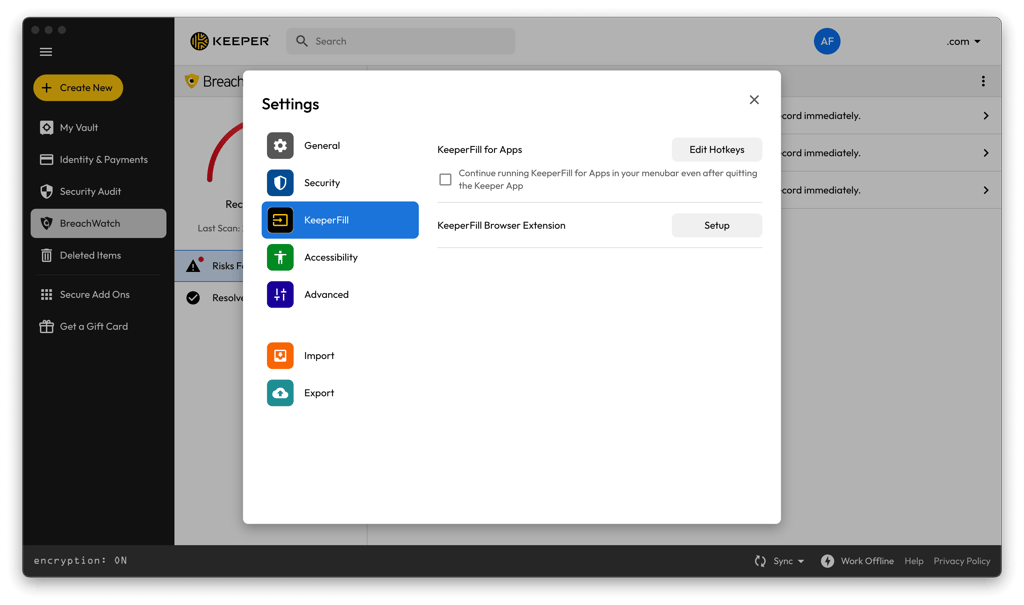Click the Security Audit shield icon
The height and width of the screenshot is (605, 1024).
click(x=46, y=191)
